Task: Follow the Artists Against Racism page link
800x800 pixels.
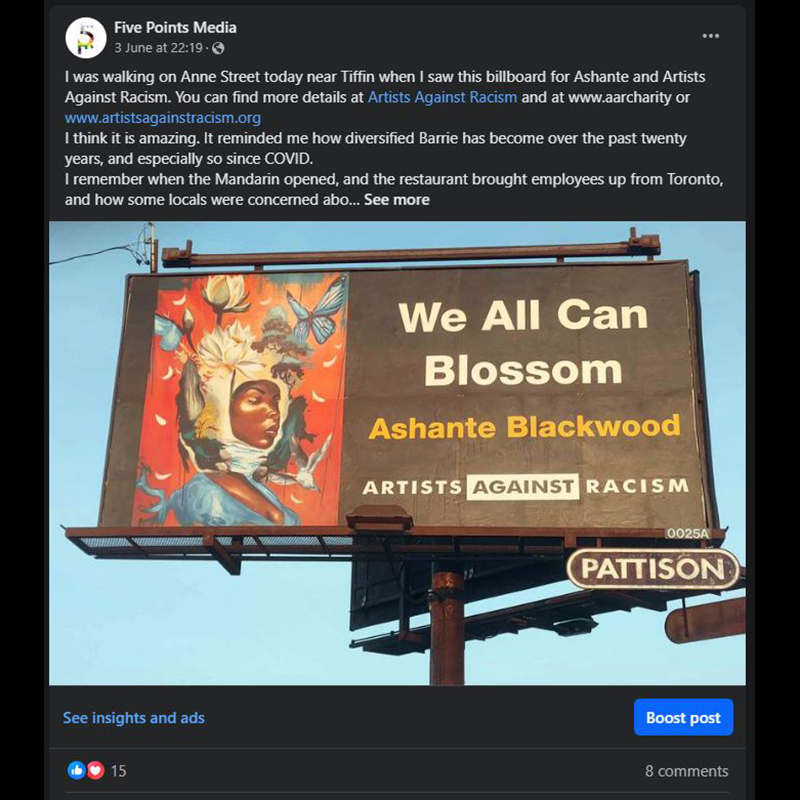Action: coord(442,97)
